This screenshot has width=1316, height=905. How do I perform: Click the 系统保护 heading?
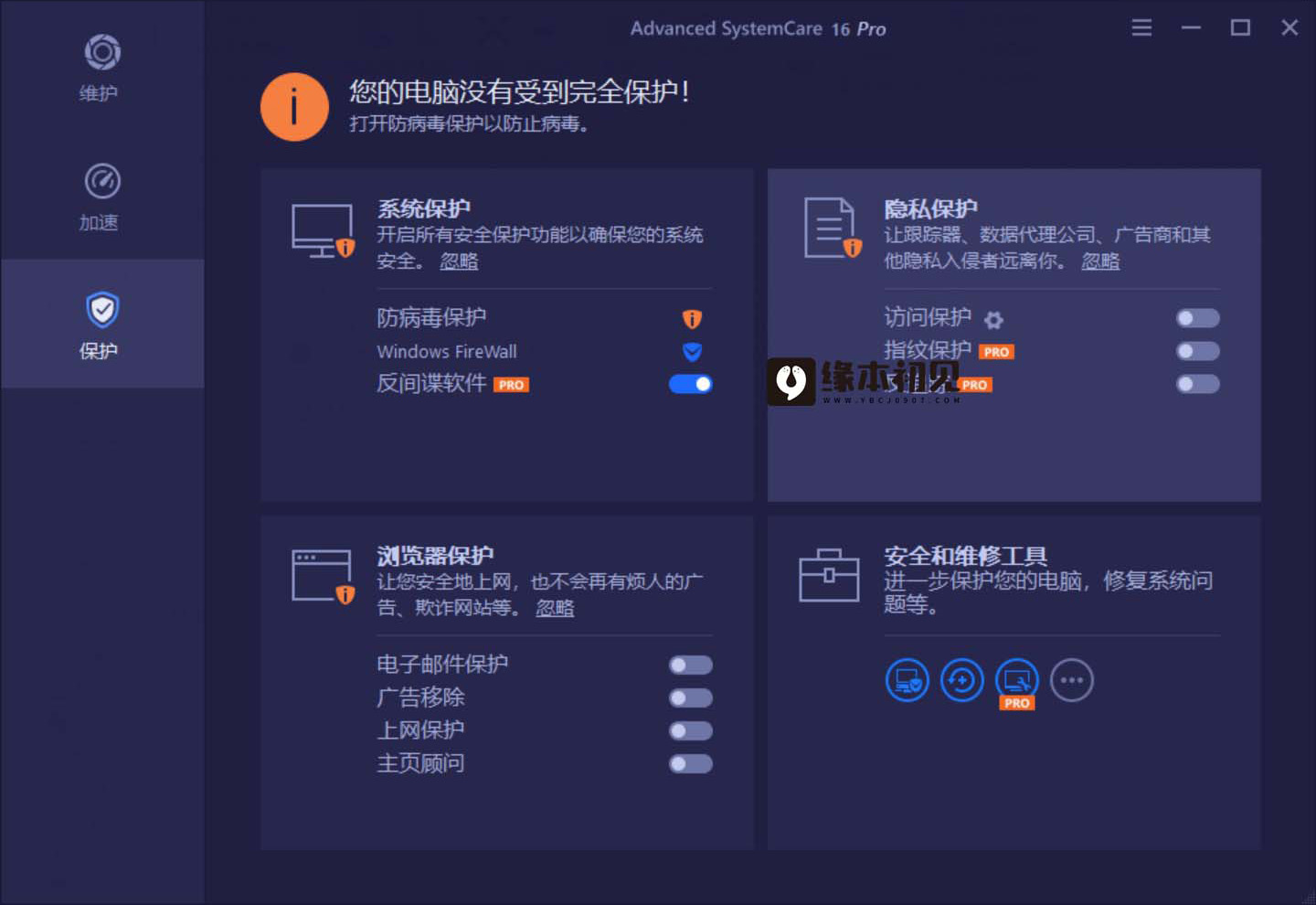(x=424, y=208)
